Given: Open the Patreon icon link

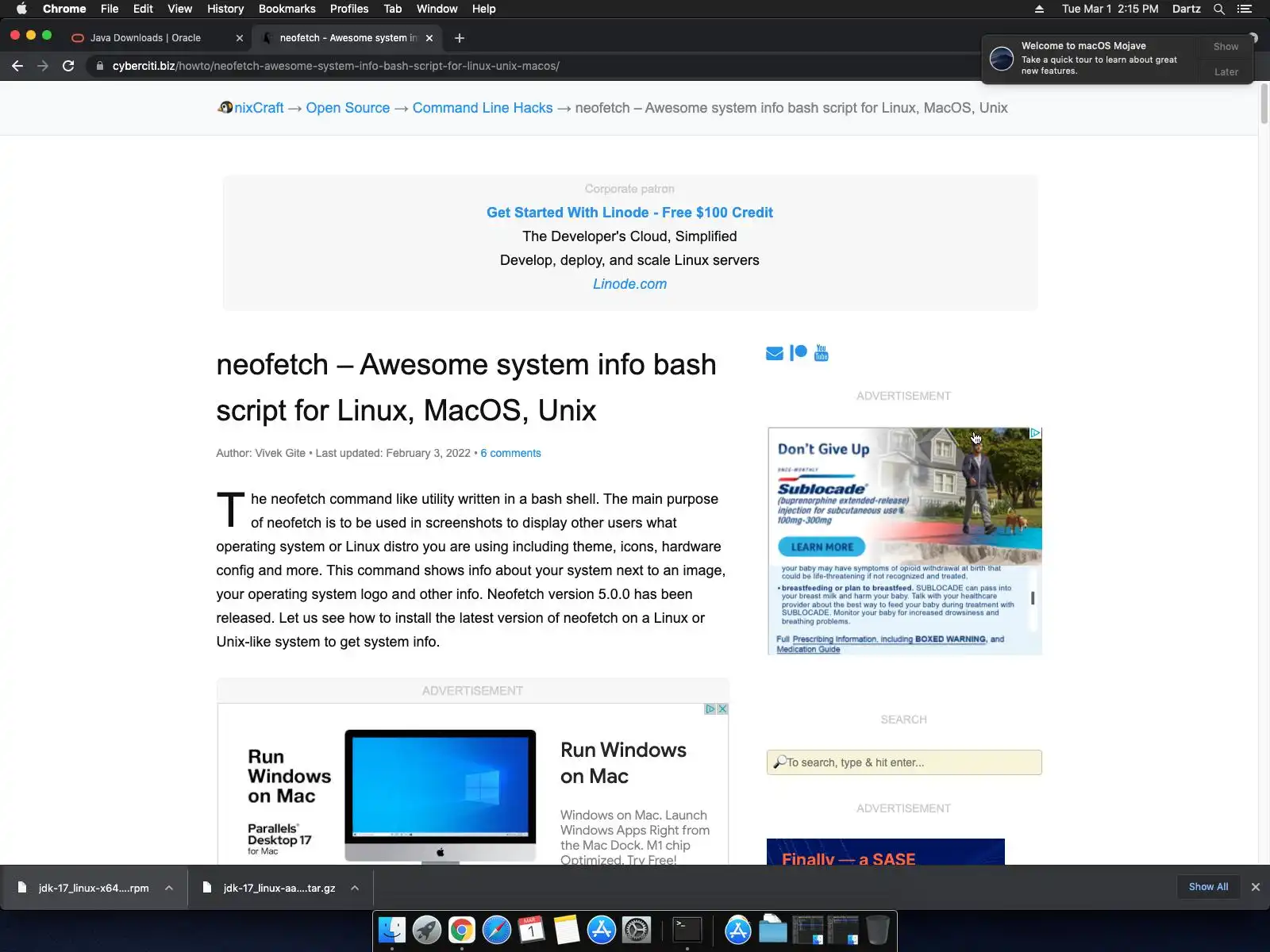Looking at the screenshot, I should 799,353.
